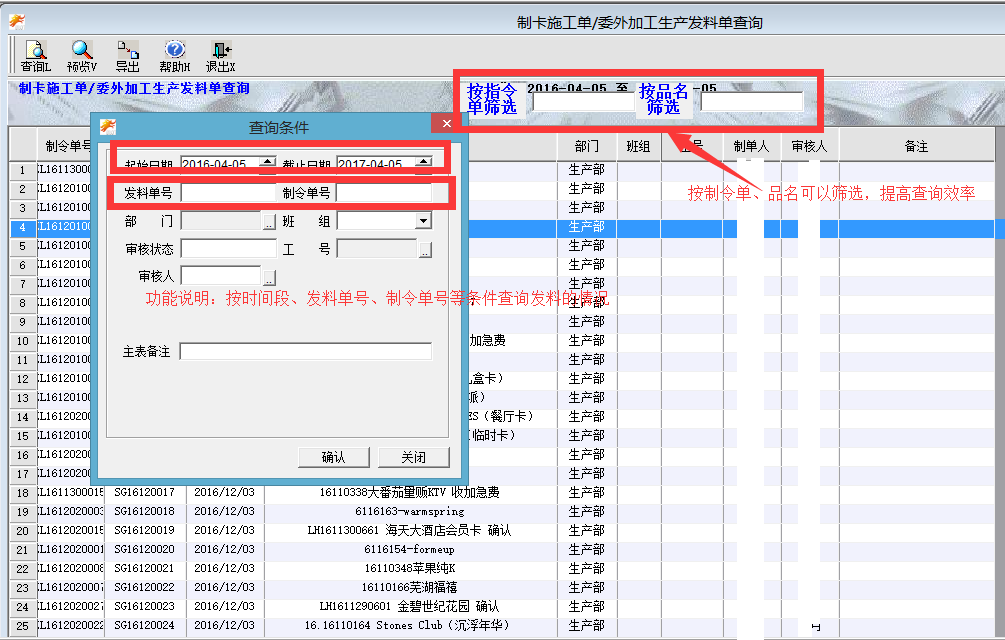
Task: Close the 查询条件 dialog
Action: coord(447,123)
